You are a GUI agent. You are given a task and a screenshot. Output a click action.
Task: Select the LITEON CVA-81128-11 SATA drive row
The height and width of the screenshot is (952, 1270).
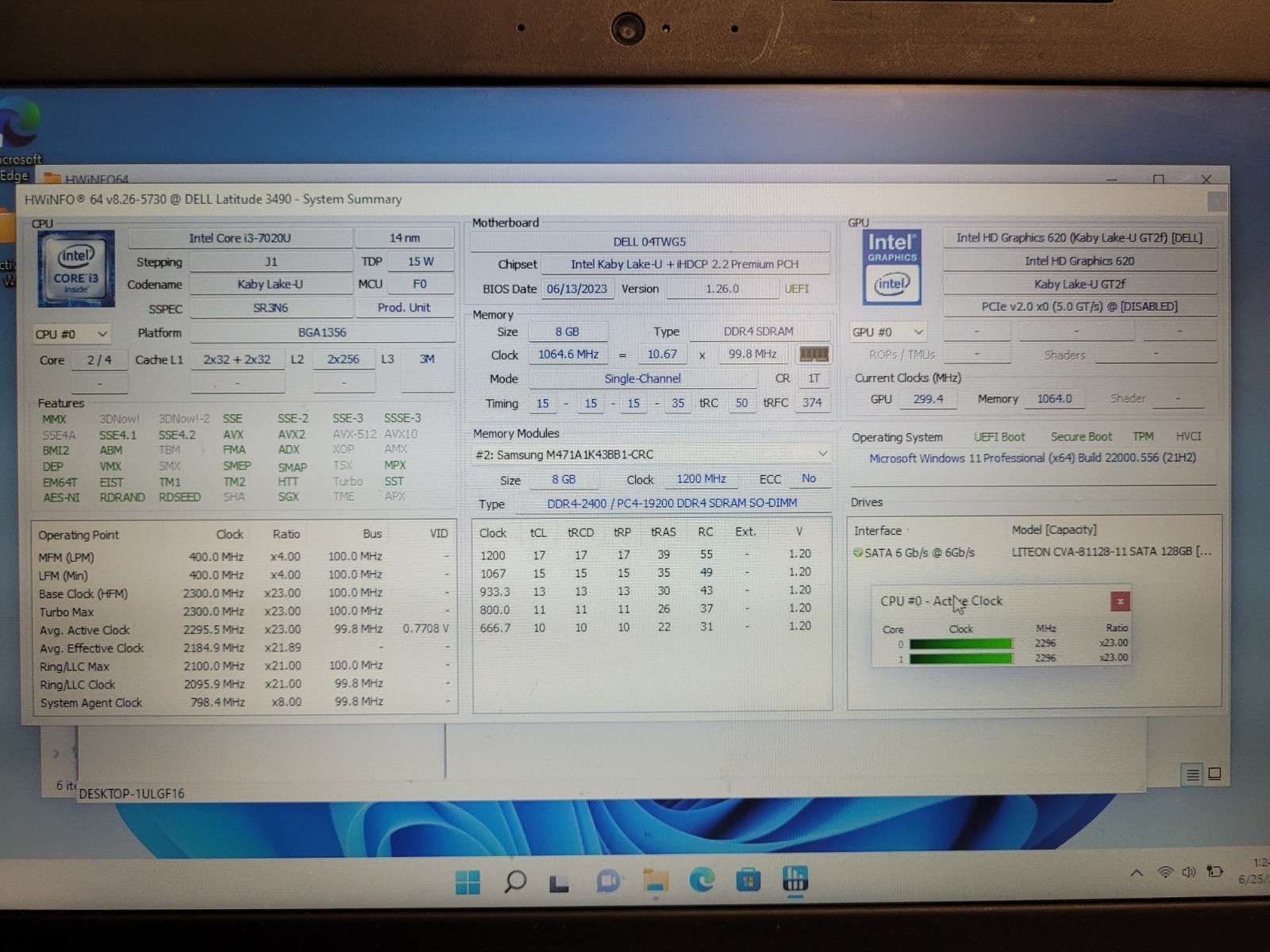click(1033, 552)
